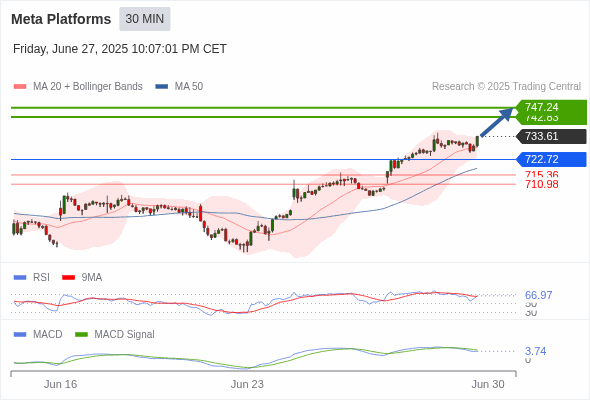The width and height of the screenshot is (590, 400).
Task: Click the blue upward trend arrow
Action: pos(497,122)
